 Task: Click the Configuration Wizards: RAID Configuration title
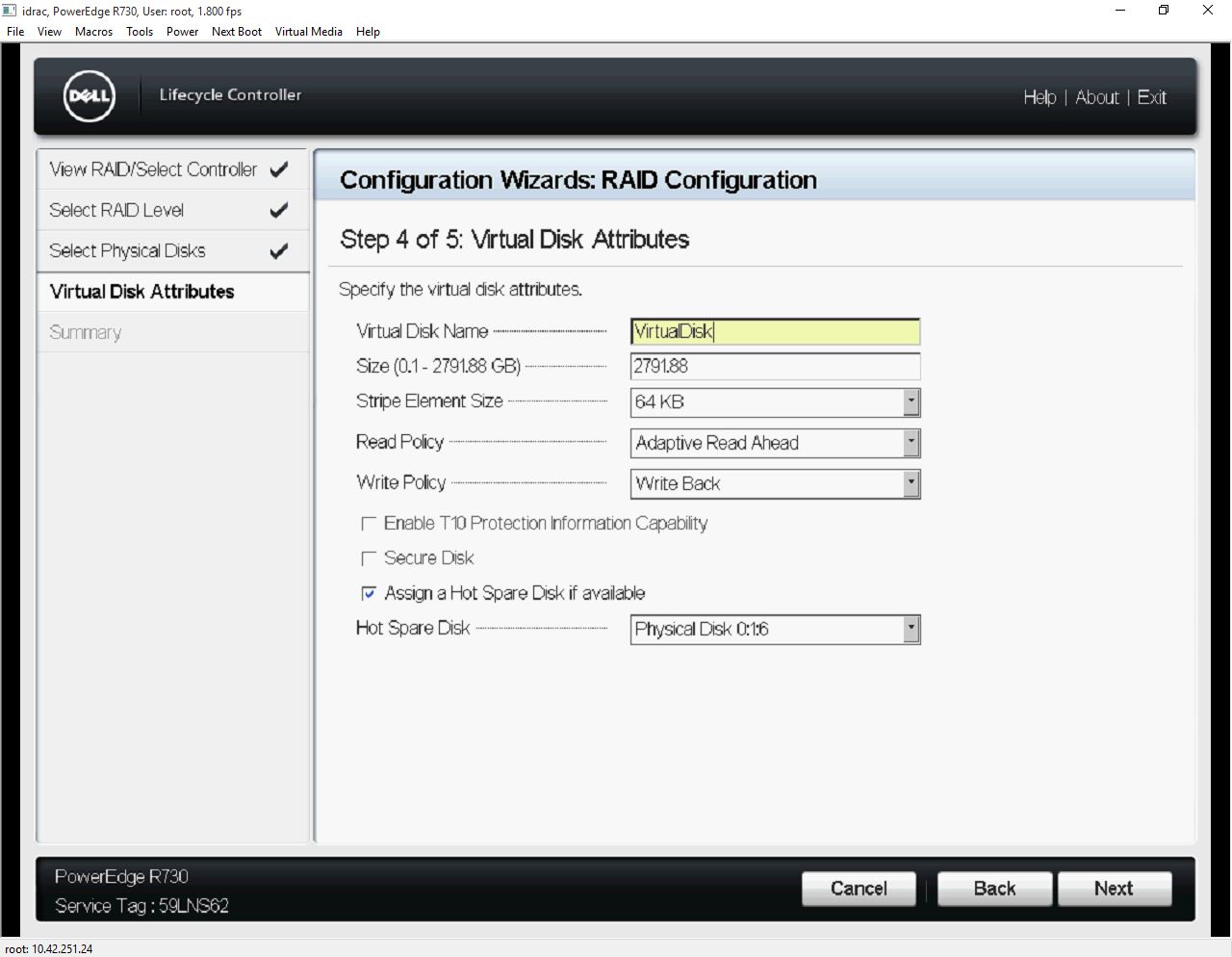(578, 180)
